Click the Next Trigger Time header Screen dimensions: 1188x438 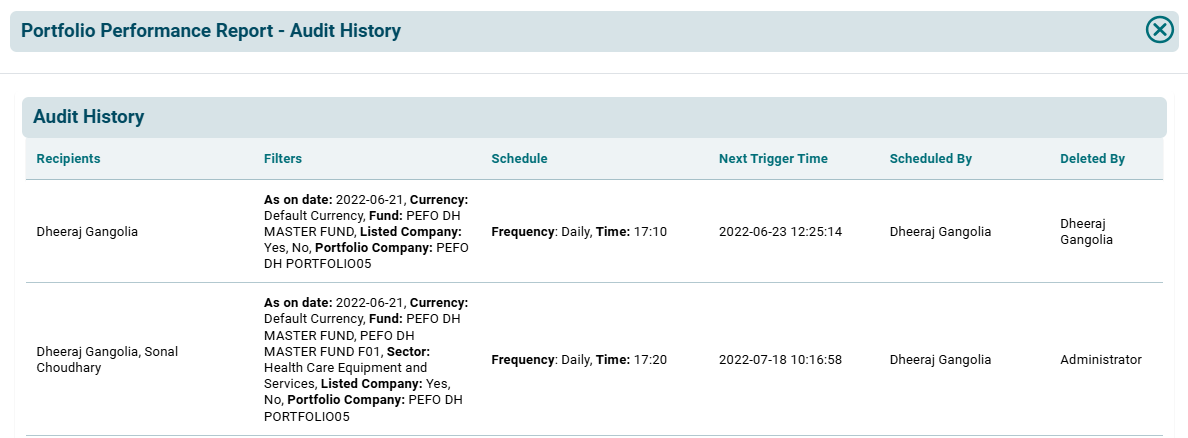tap(773, 159)
